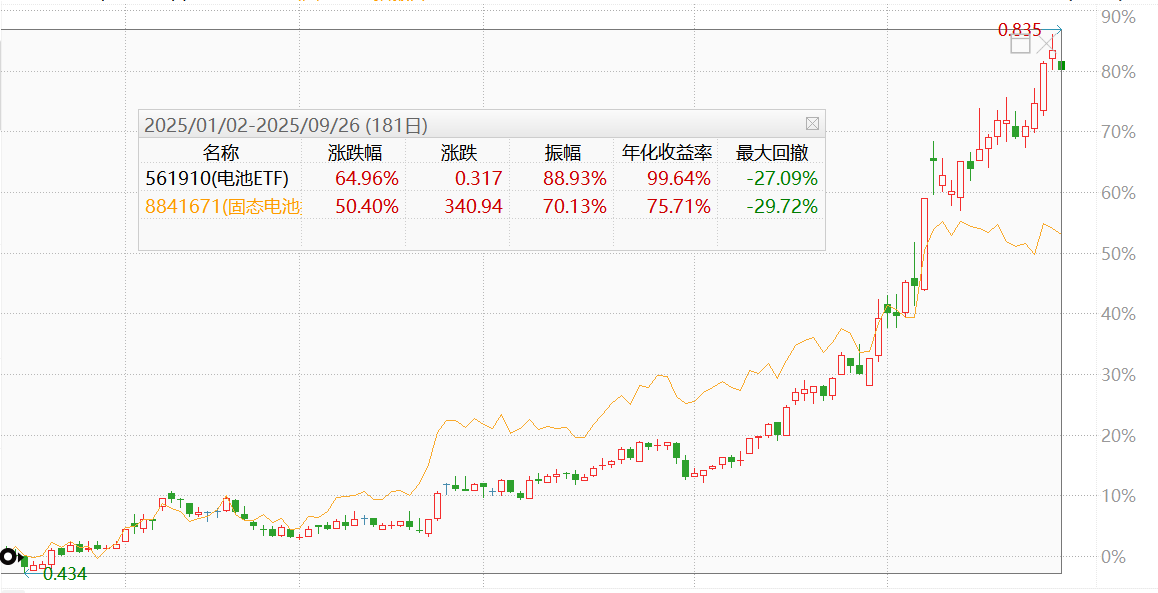Click the -29.72% max drawdown value
Viewport: 1158px width, 593px height.
coord(782,207)
